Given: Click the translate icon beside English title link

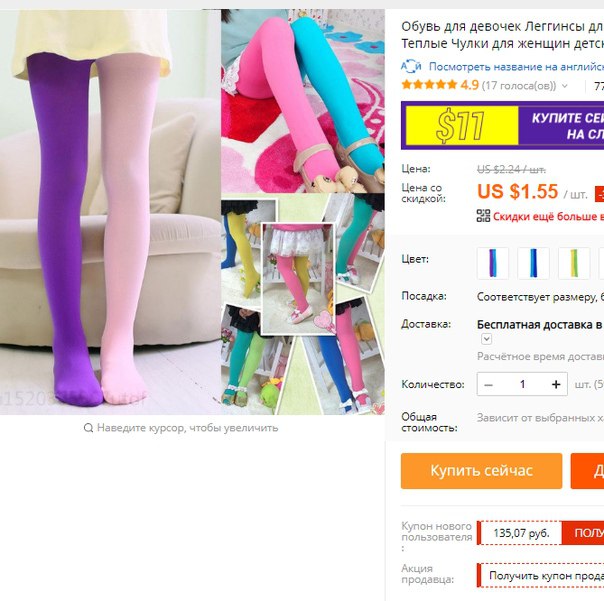Looking at the screenshot, I should [x=411, y=67].
